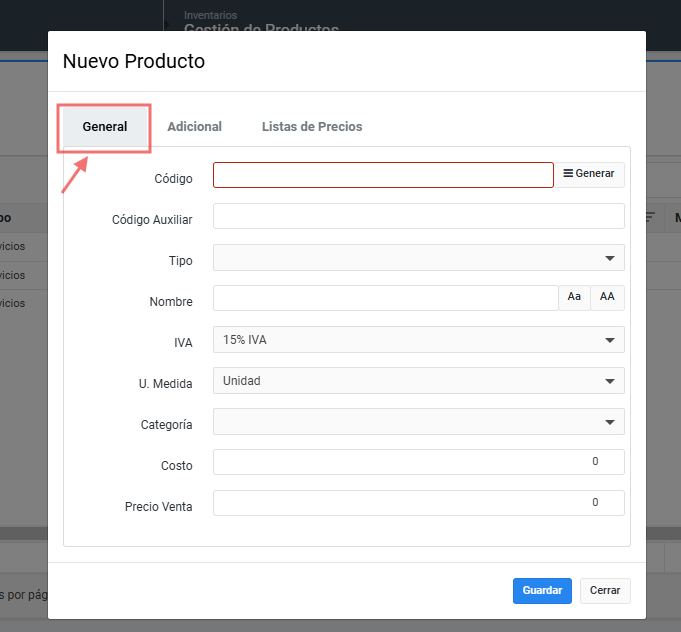Click the Código Auxiliar text field
The height and width of the screenshot is (632, 681).
tap(418, 217)
